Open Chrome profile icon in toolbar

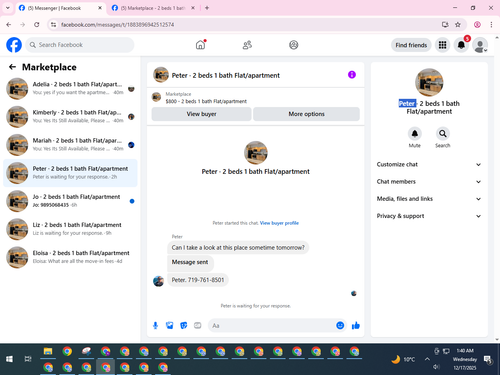click(x=477, y=25)
